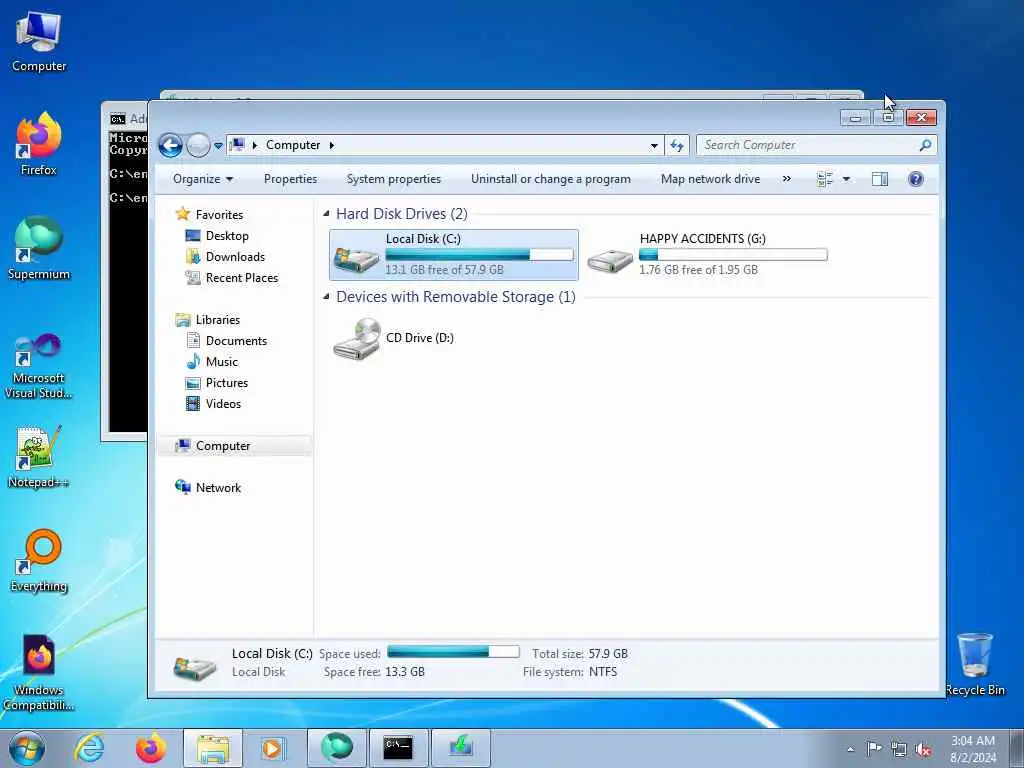Select Network in the navigation pane
This screenshot has width=1024, height=768.
tap(218, 488)
